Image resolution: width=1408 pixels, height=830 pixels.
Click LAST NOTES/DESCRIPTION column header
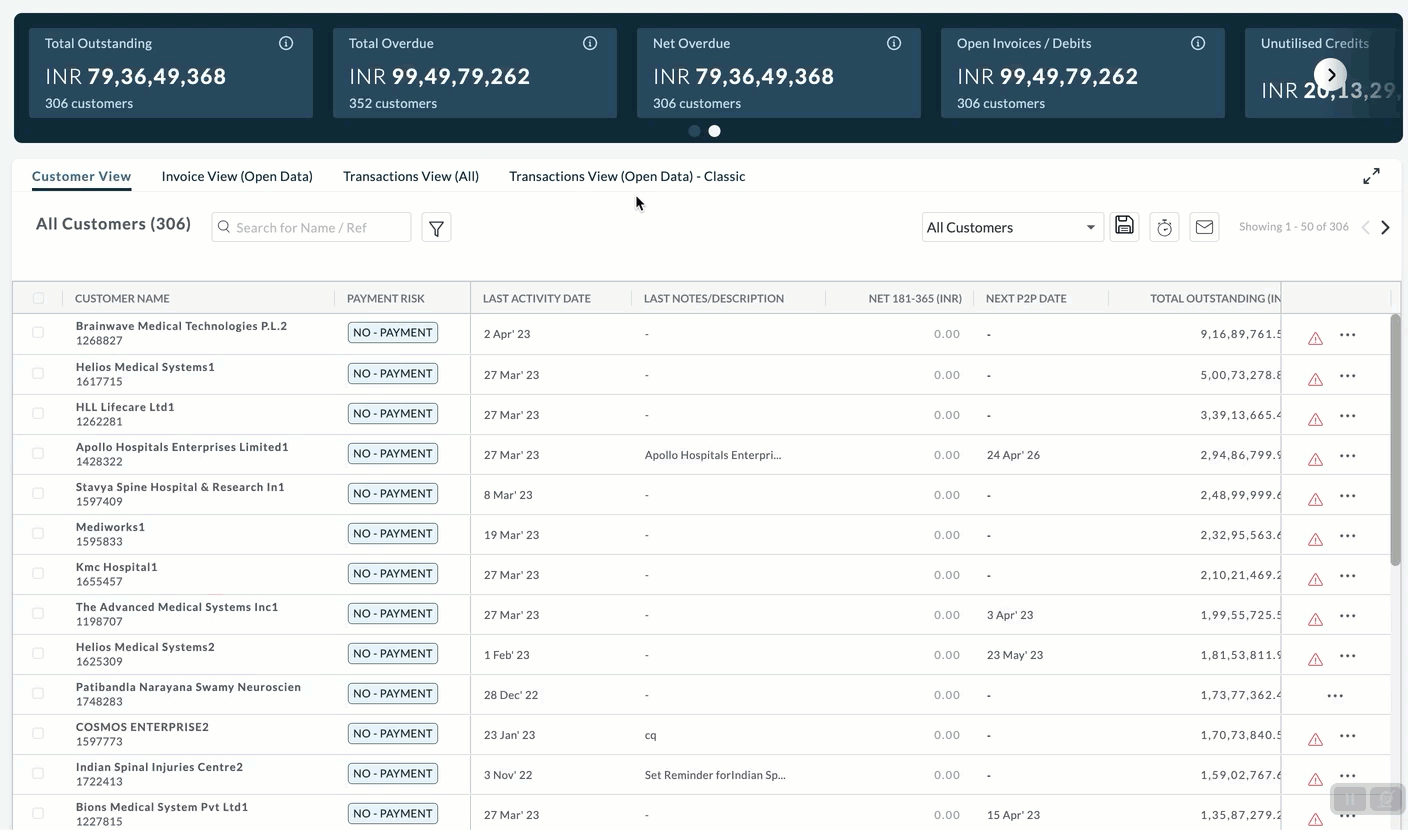pos(714,298)
